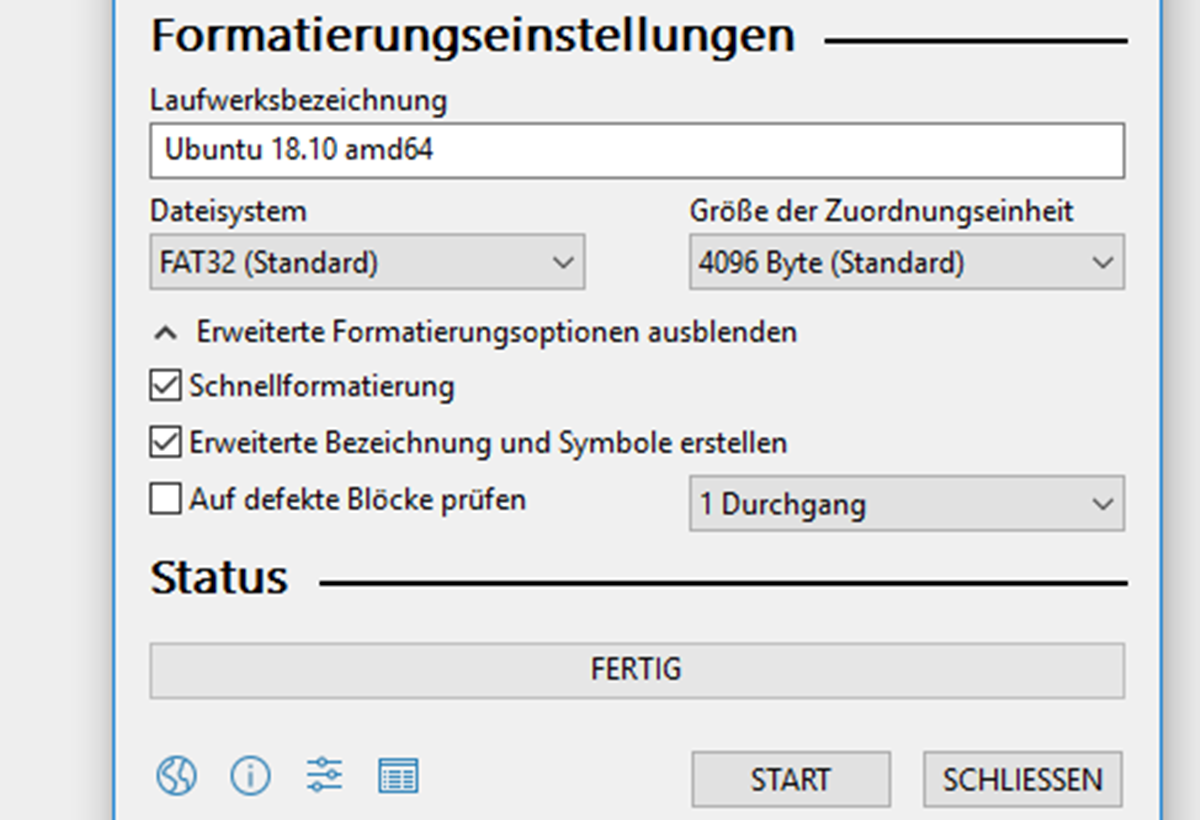Toggle the Schnellformatierung checkbox
Image resolution: width=1200 pixels, height=820 pixels.
(x=165, y=386)
